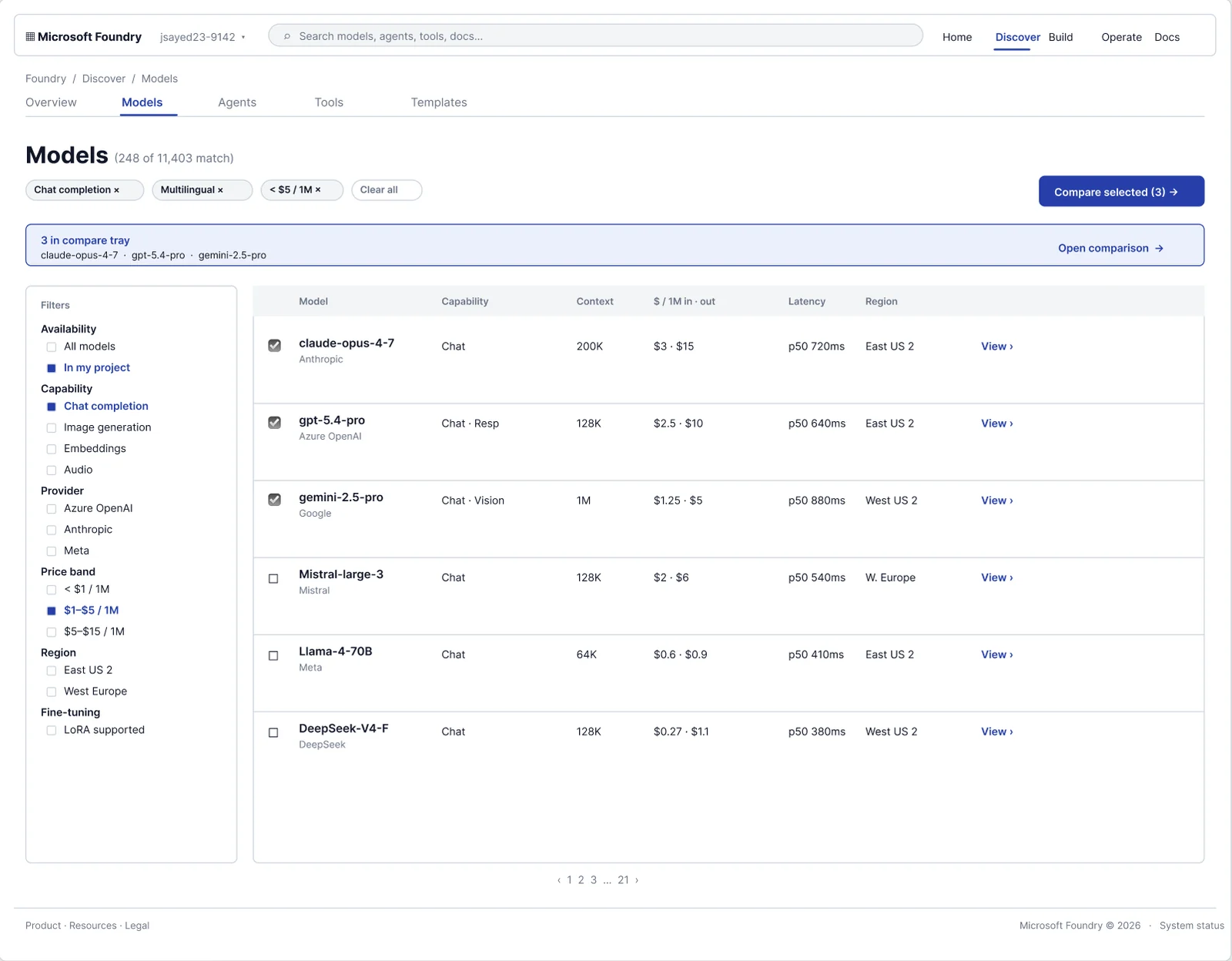Click the Foundry breadcrumb link

45,79
